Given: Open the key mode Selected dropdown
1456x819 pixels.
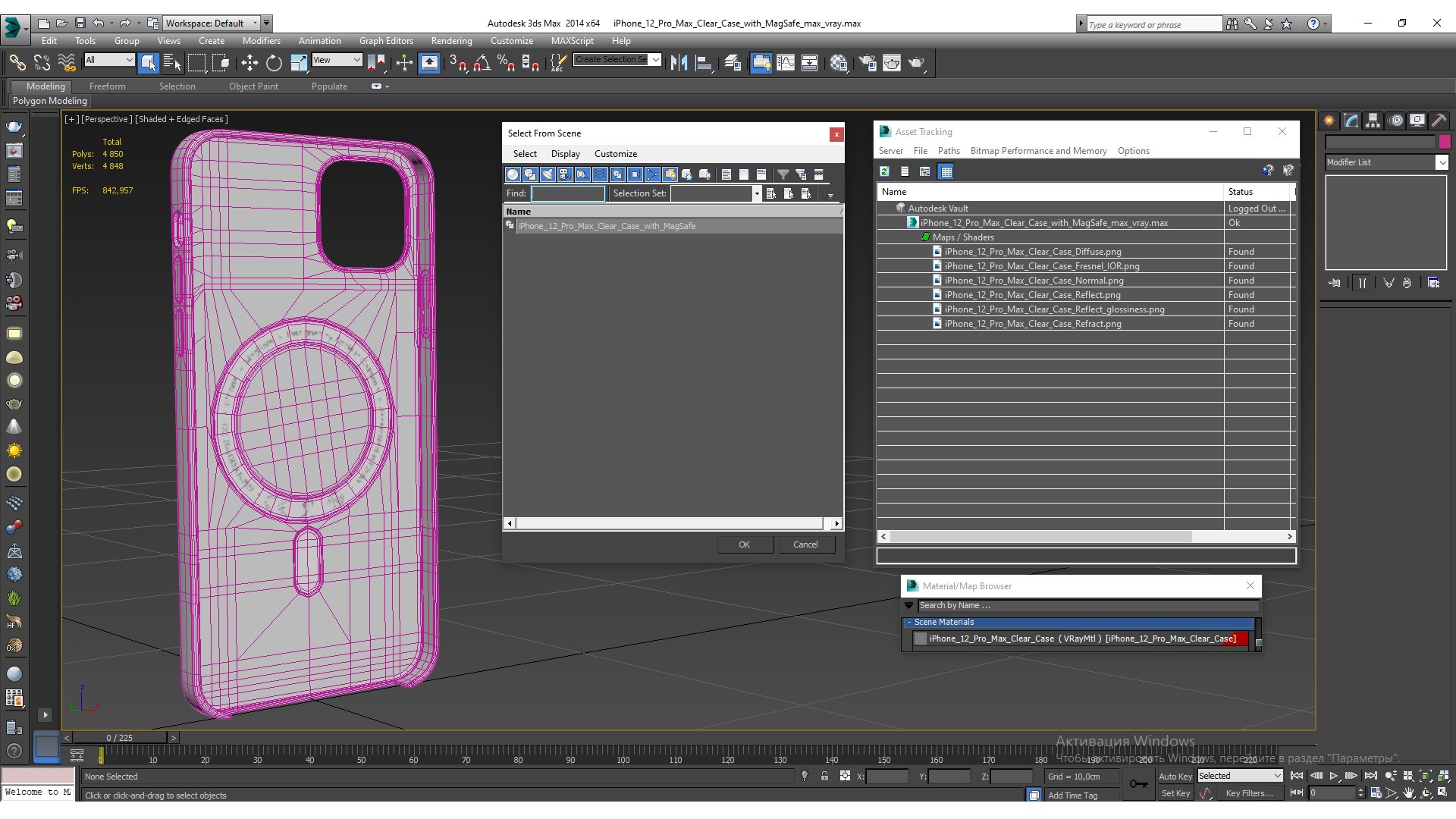Looking at the screenshot, I should pos(1240,776).
